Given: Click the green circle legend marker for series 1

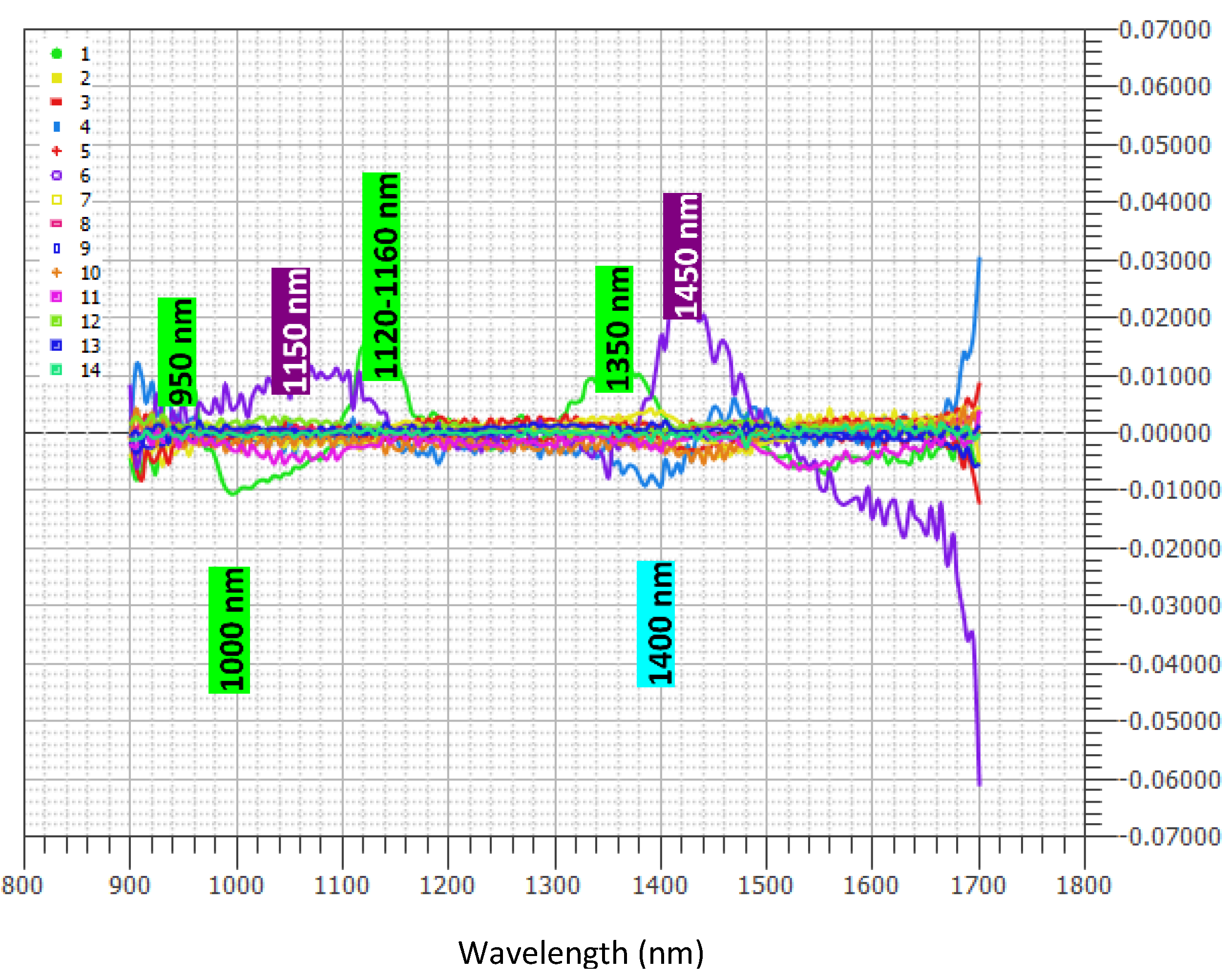Looking at the screenshot, I should click(57, 54).
